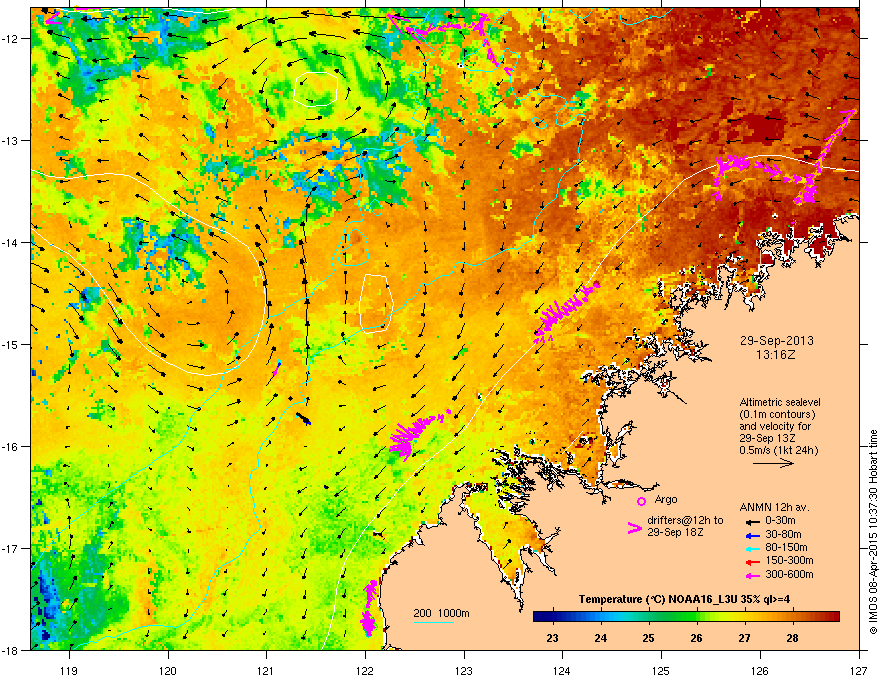Click the '121' longitude axis label
This screenshot has width=880, height=680.
(266, 670)
